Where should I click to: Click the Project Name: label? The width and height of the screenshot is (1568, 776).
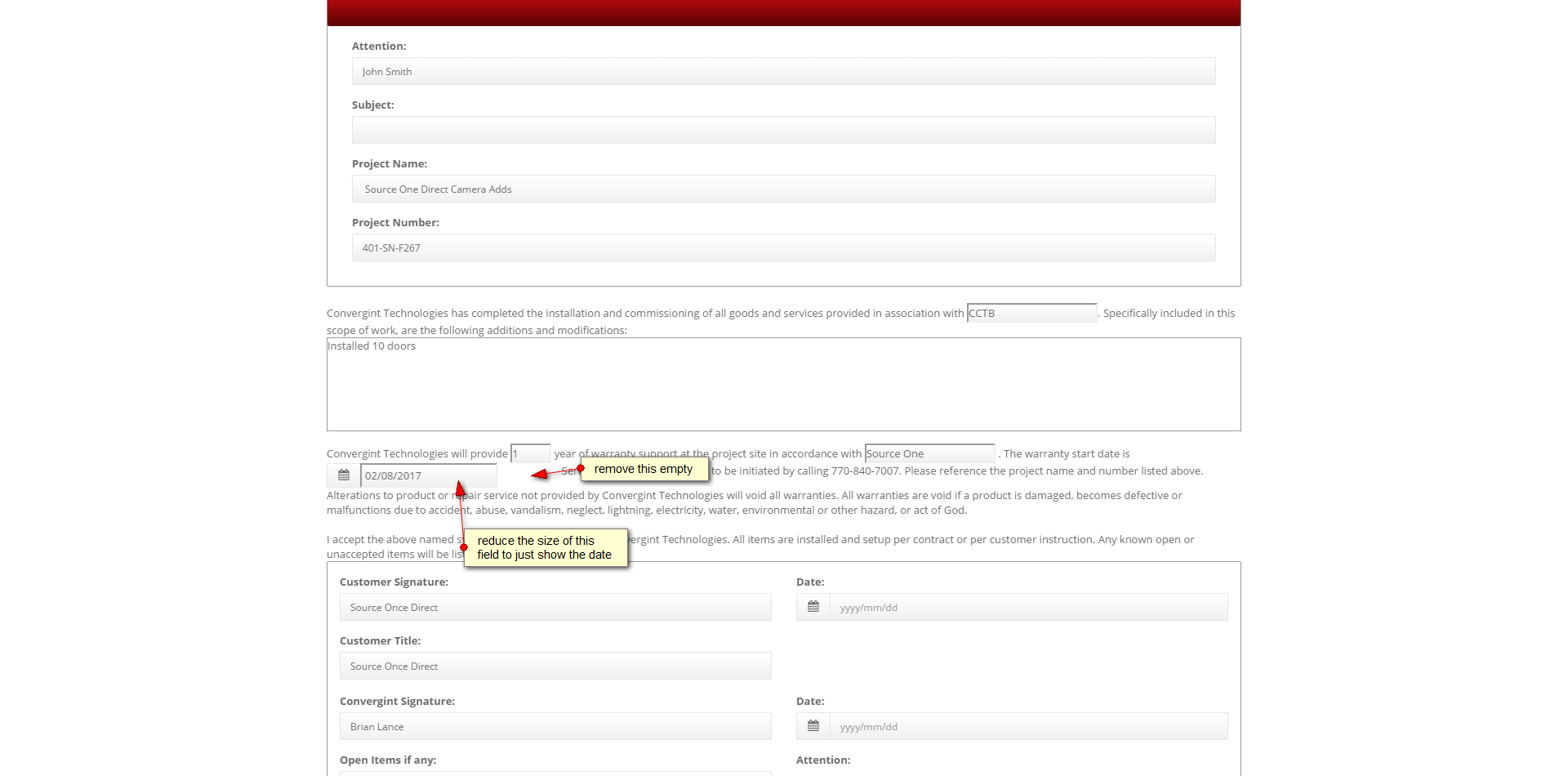point(390,164)
